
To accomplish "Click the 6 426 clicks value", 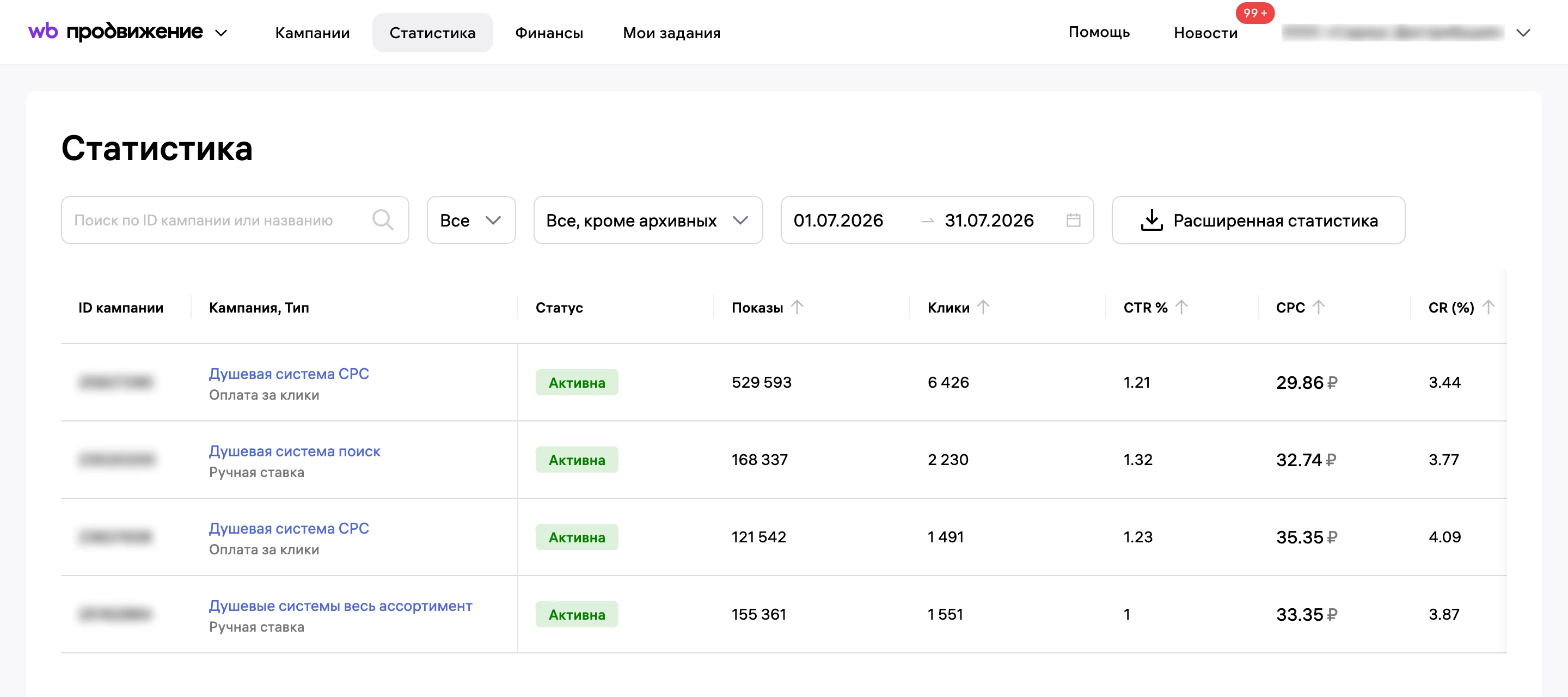I will pos(948,382).
